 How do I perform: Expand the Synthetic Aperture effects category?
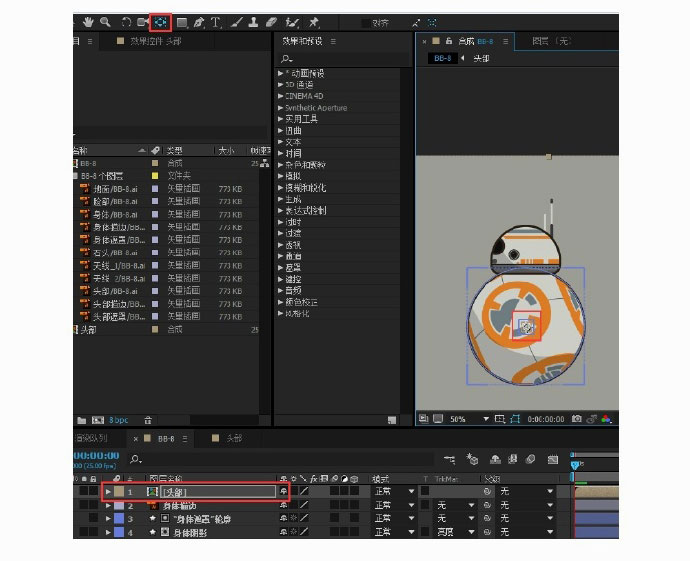(280, 107)
